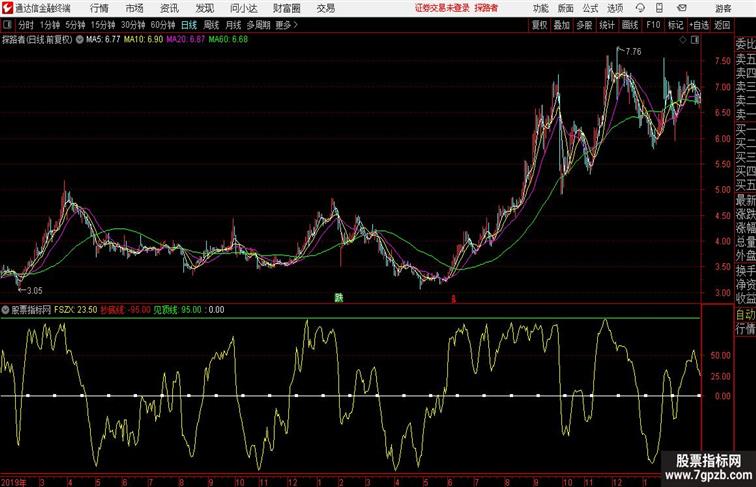Add stock with +自选 button
756x487 pixels.
[699, 25]
